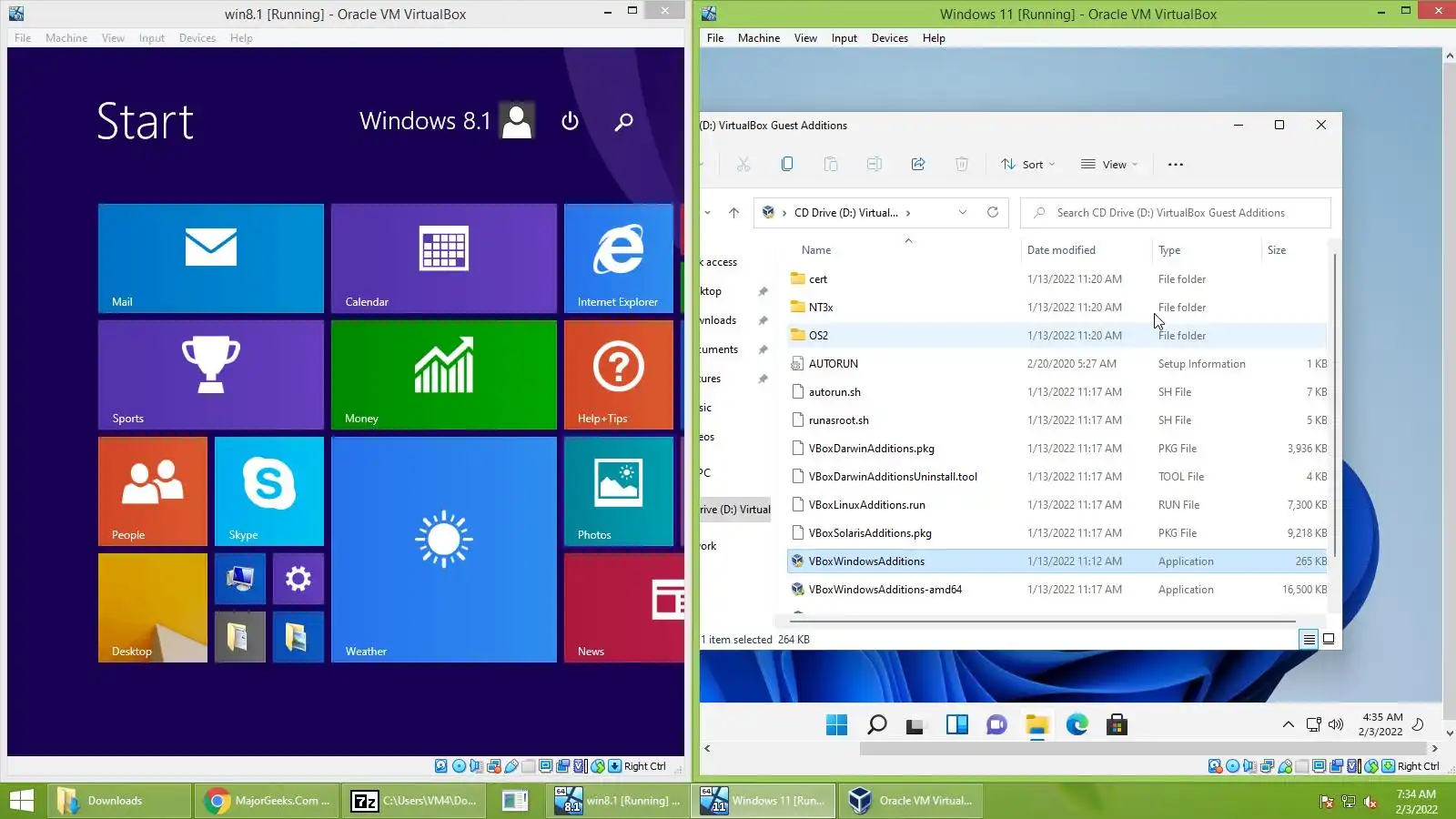Open the Oracle VM VirtualBox host taskbar button
Viewport: 1456px width, 819px height.
(912, 801)
